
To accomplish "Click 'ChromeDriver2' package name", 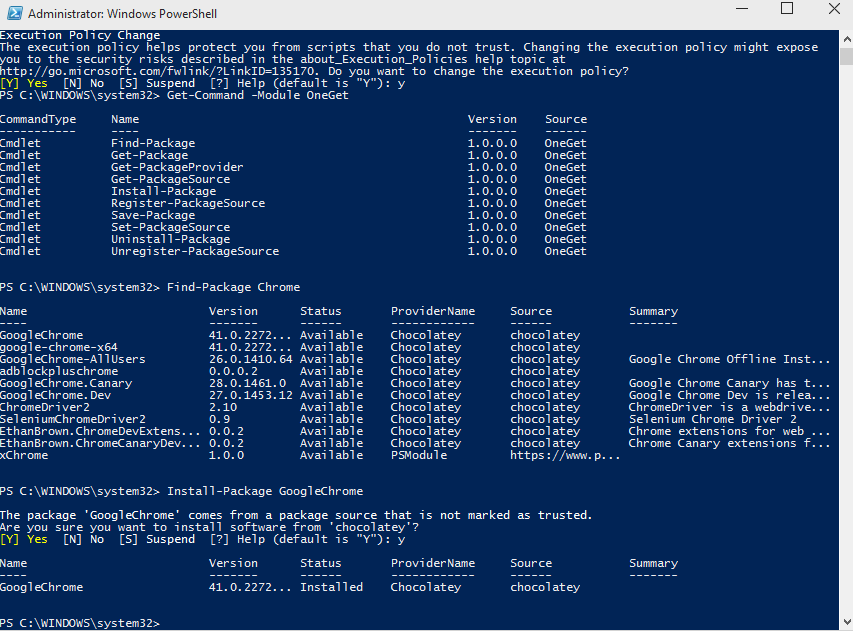I will point(45,407).
